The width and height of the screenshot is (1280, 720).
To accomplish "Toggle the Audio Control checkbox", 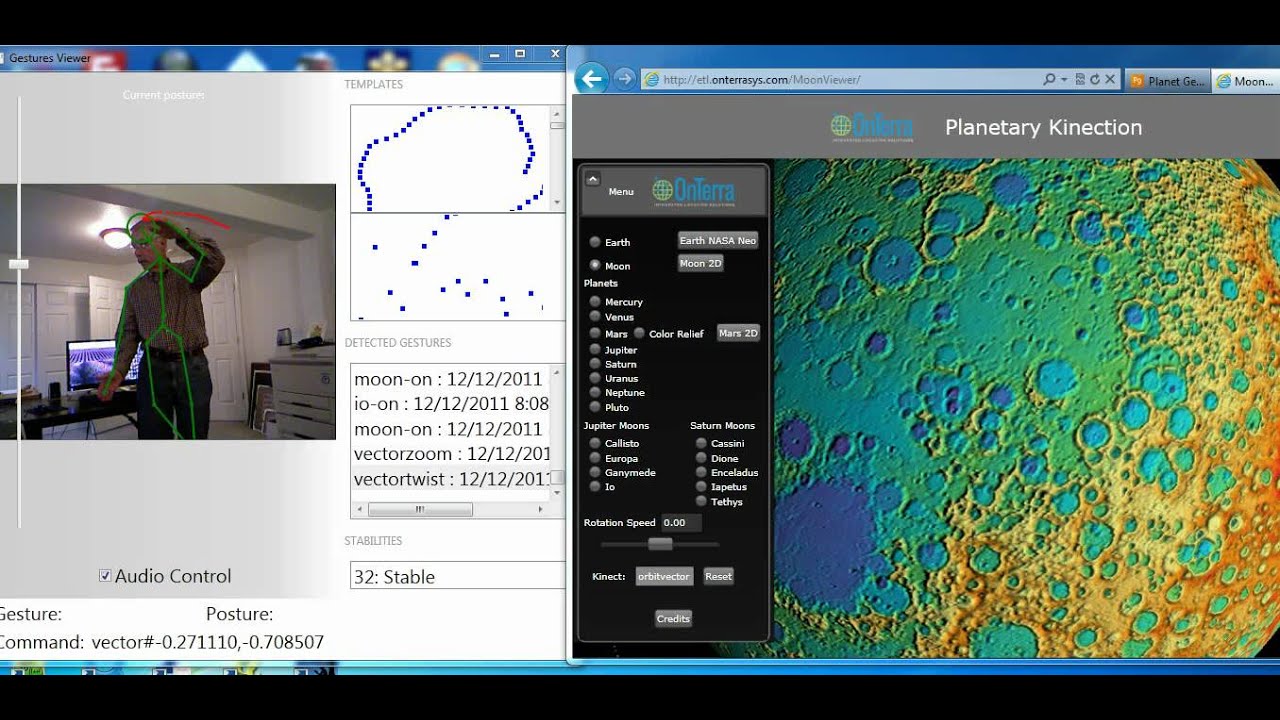I will (x=105, y=576).
